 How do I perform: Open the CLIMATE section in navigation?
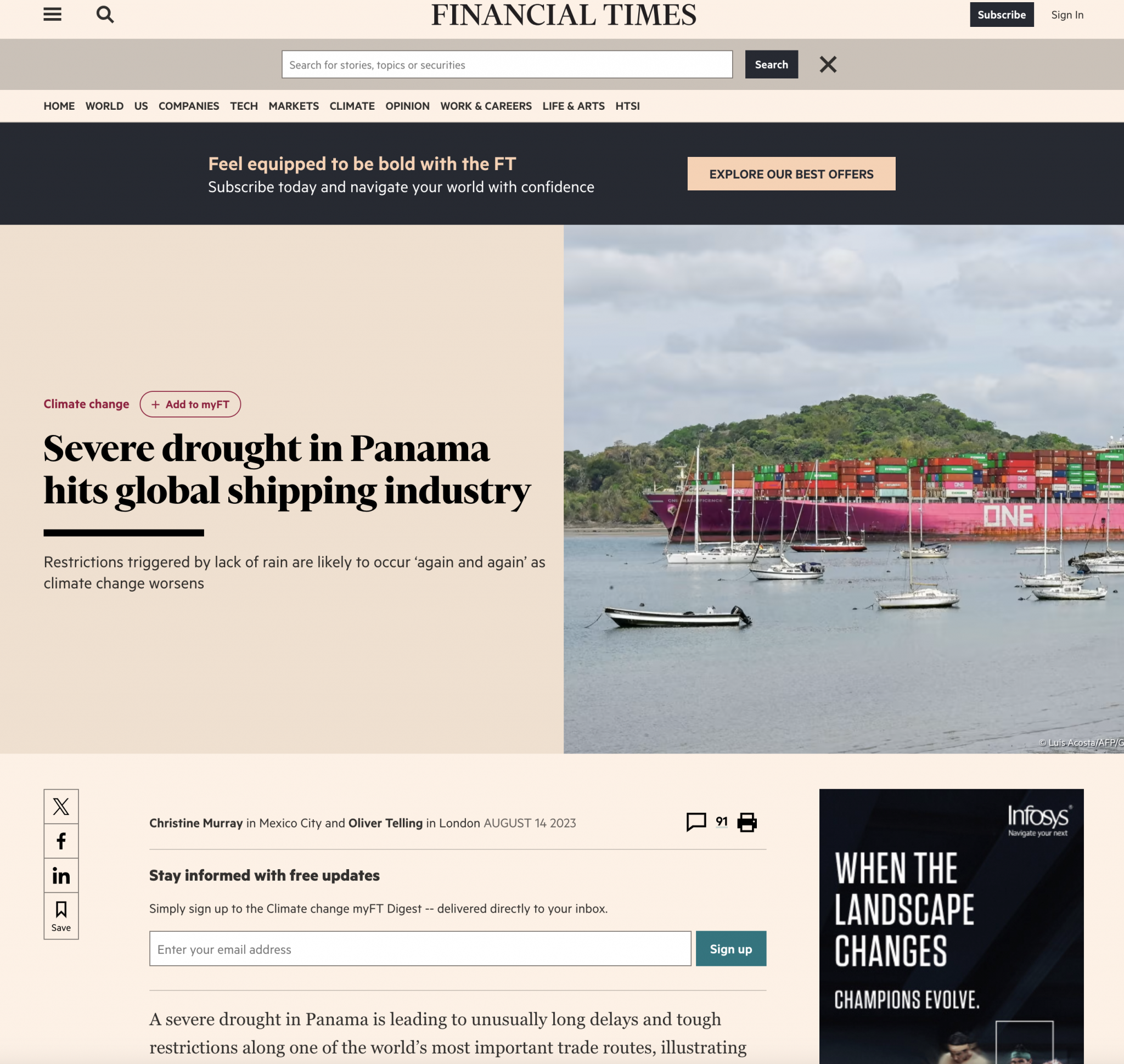(352, 106)
